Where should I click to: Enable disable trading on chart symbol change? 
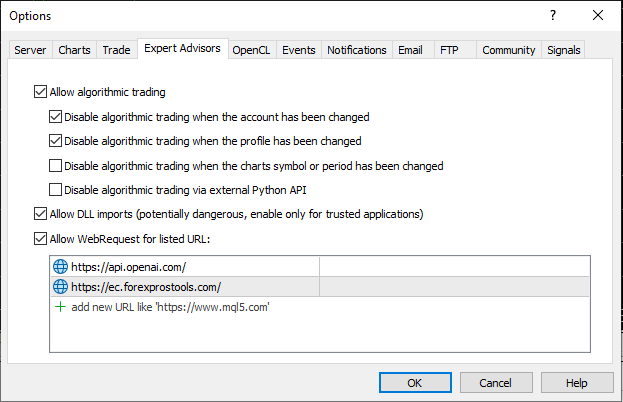tap(55, 166)
